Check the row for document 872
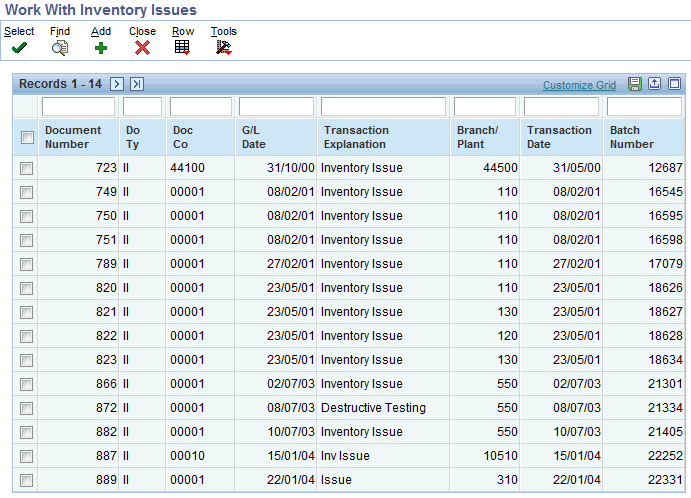691x498 pixels. [x=26, y=409]
